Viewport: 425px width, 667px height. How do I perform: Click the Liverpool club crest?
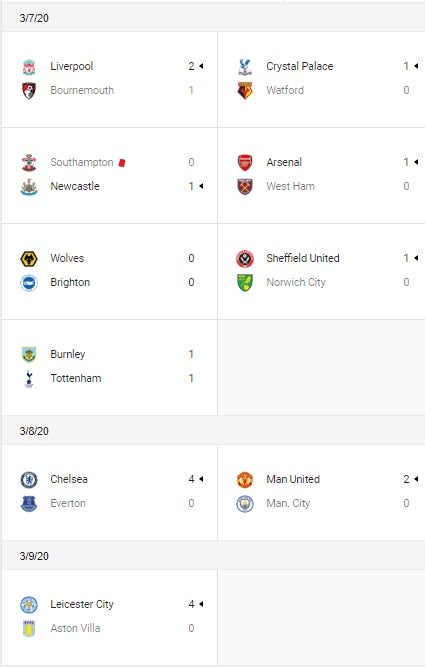[x=29, y=67]
